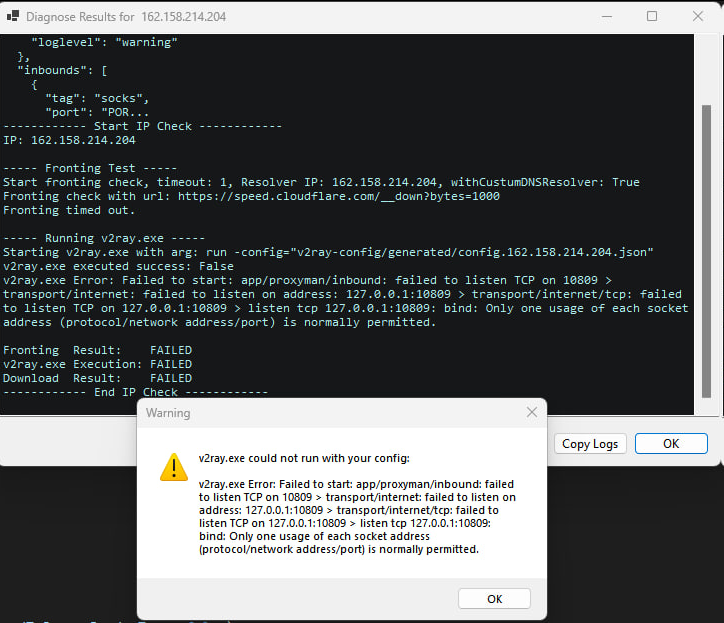Screen dimensions: 724x623
Task: Click 'v2ray.exe could not run with your config' text
Action: (304, 458)
